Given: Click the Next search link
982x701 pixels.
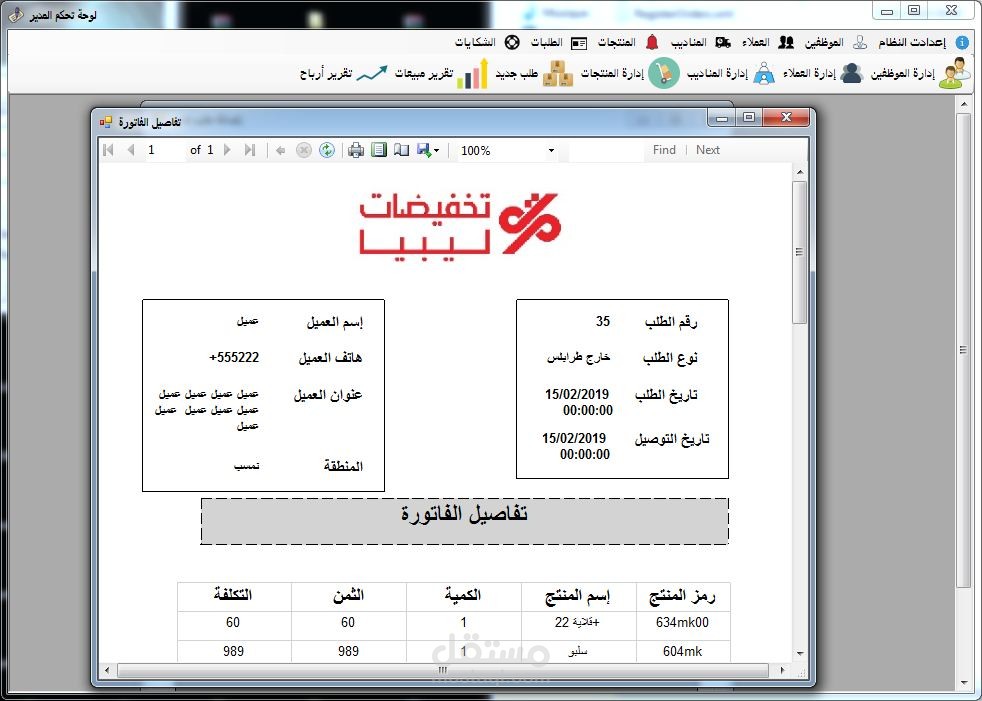Looking at the screenshot, I should tap(708, 150).
